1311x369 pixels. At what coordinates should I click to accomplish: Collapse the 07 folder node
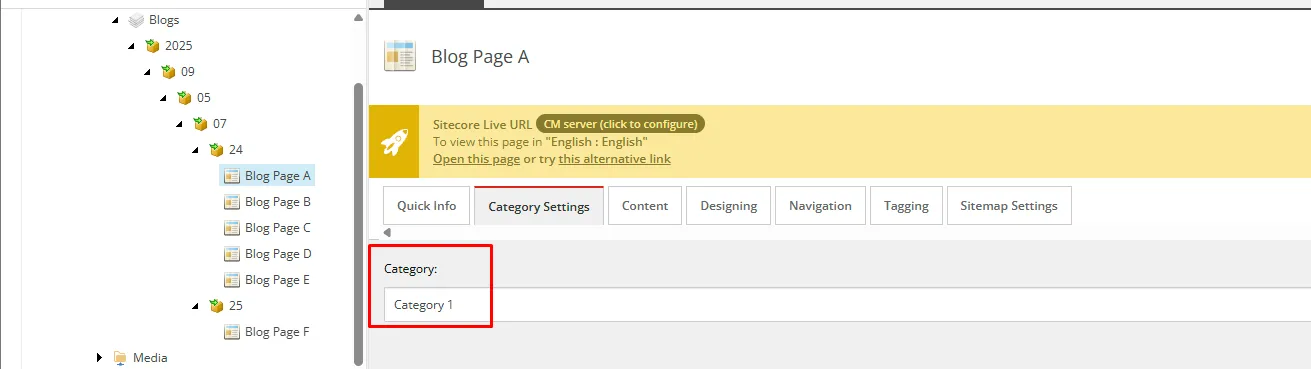[180, 124]
